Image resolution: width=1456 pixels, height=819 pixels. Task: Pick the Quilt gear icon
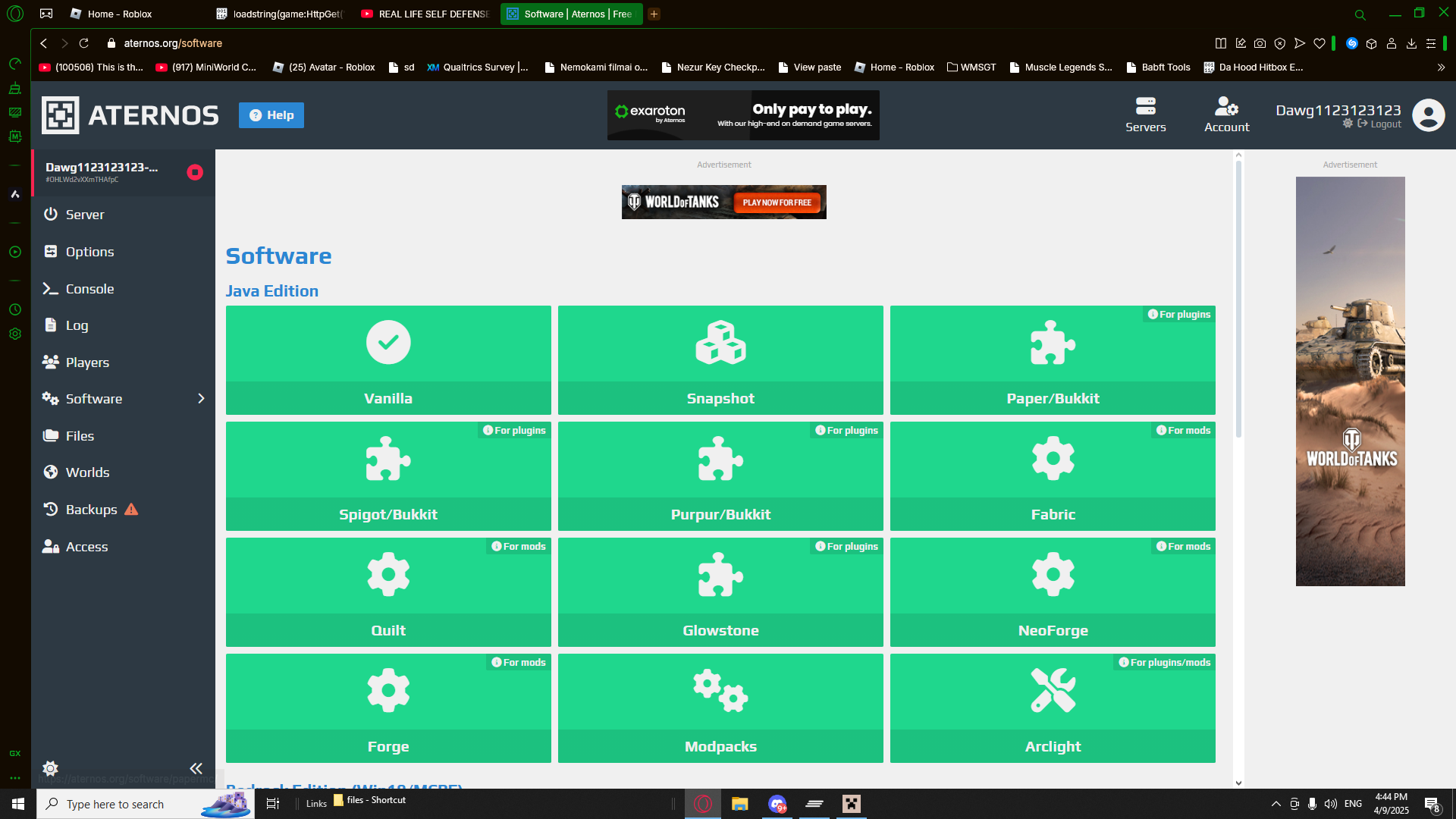[x=388, y=574]
